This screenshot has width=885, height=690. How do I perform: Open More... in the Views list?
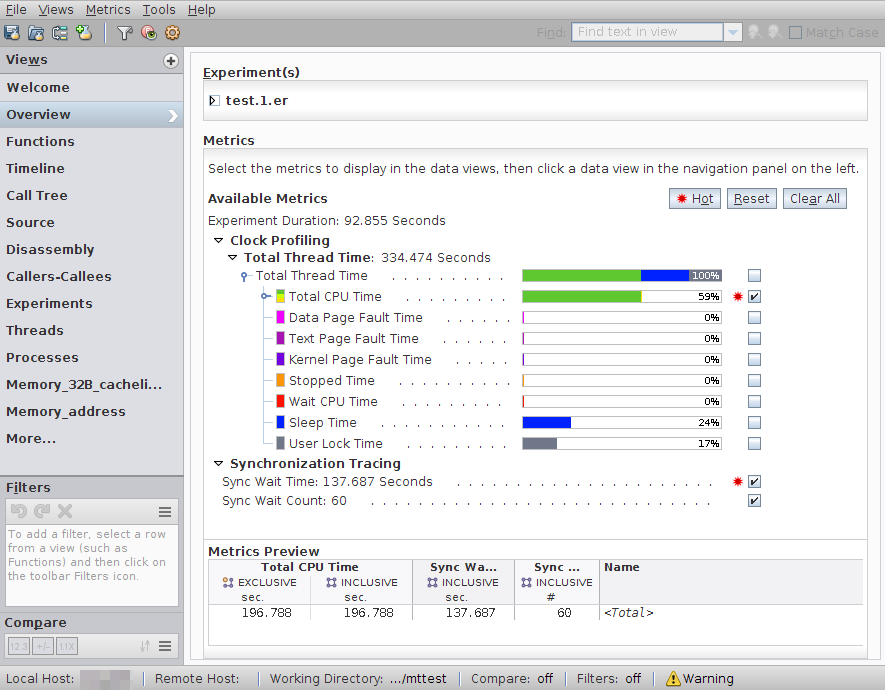[x=31, y=438]
